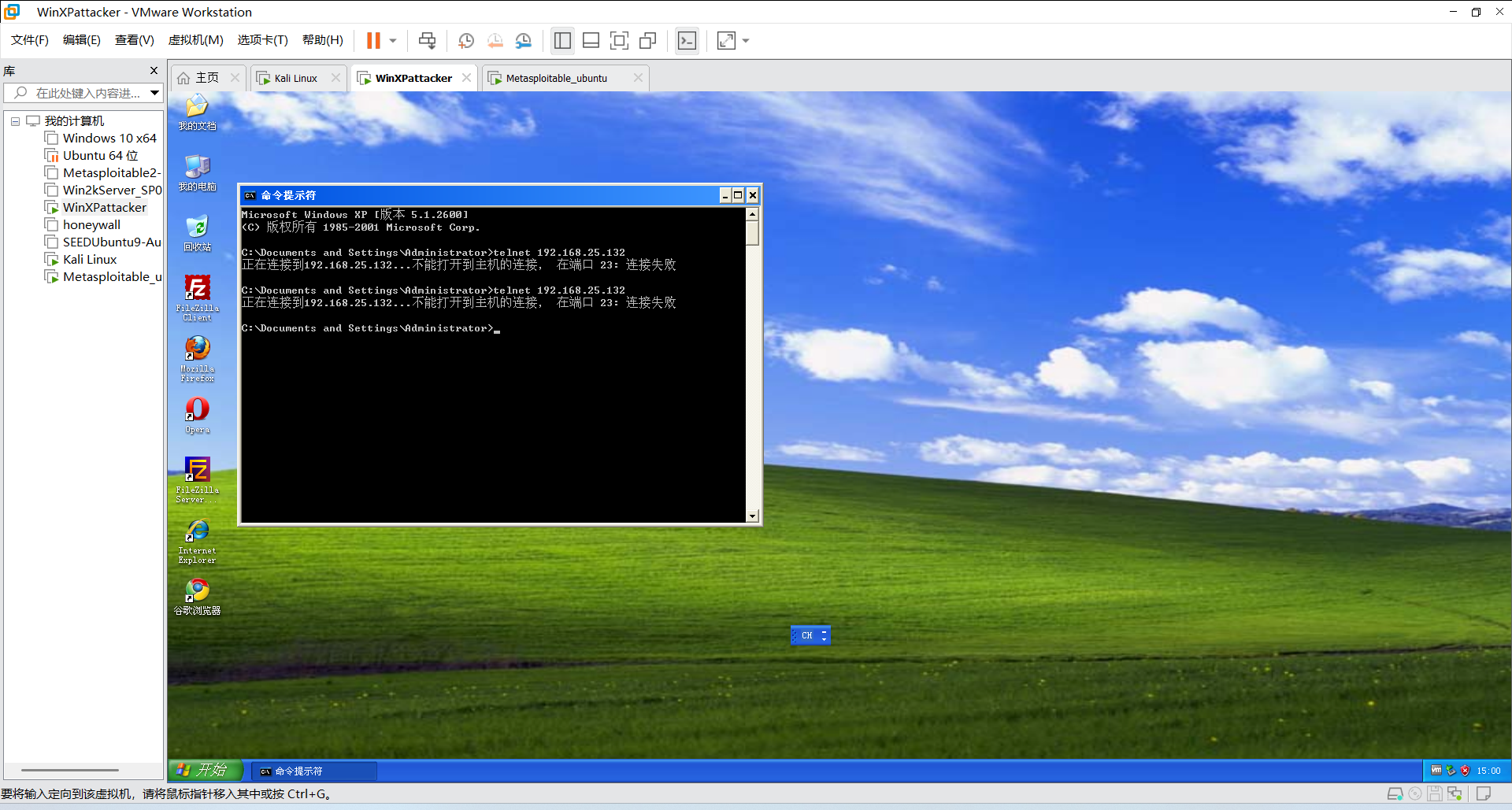The image size is (1512, 810).
Task: Switch to Unity mode icon
Action: click(648, 40)
